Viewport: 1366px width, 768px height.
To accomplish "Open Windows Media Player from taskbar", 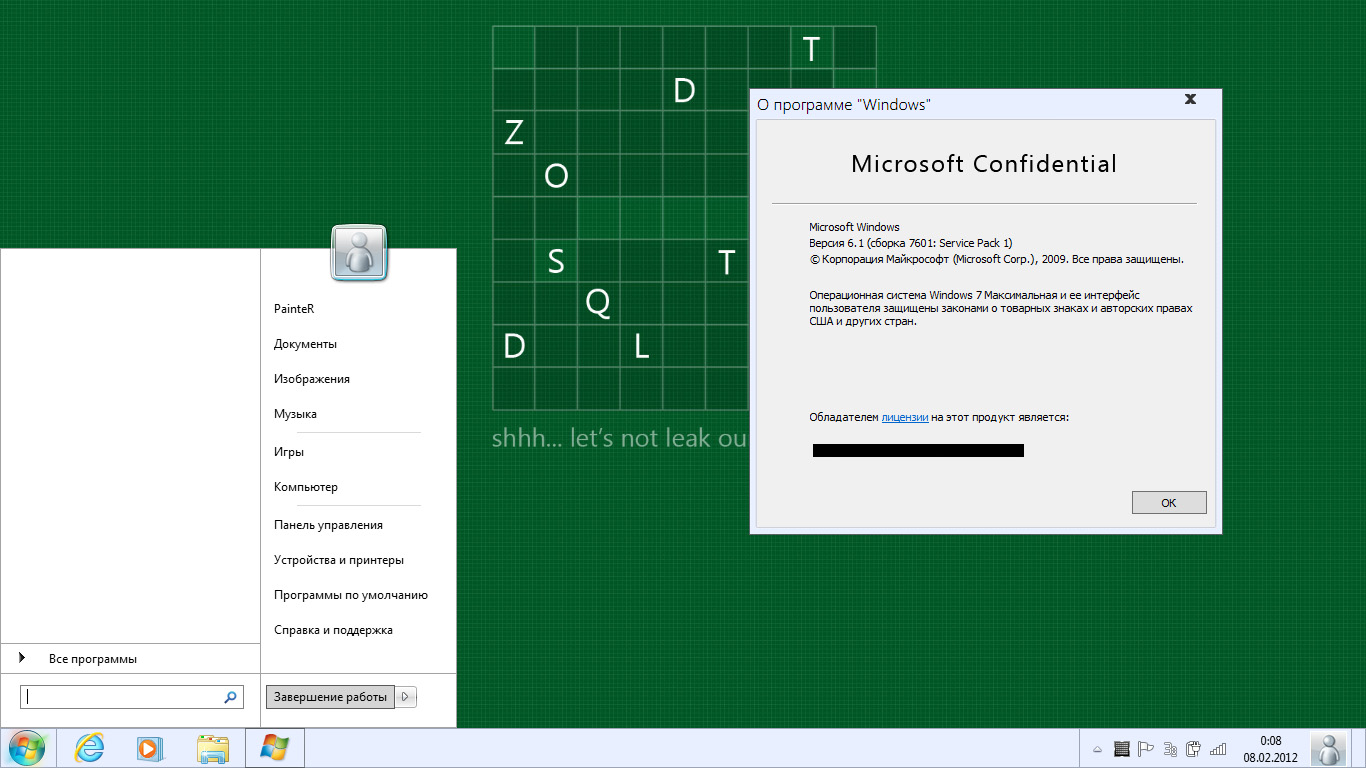I will pyautogui.click(x=149, y=748).
